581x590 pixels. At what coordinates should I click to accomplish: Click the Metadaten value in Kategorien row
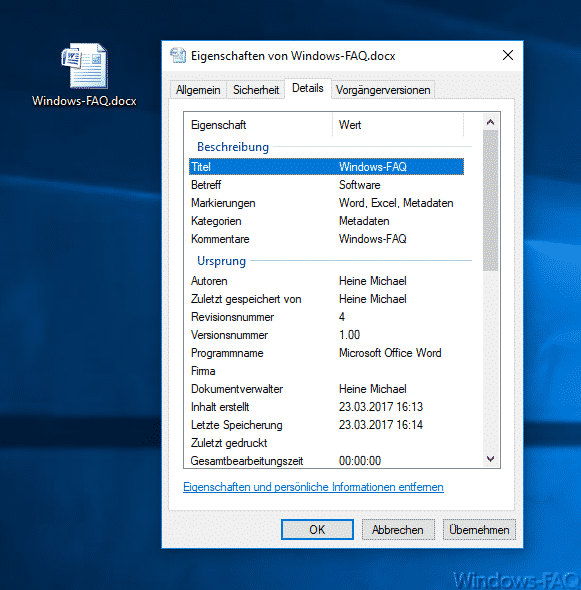[364, 221]
